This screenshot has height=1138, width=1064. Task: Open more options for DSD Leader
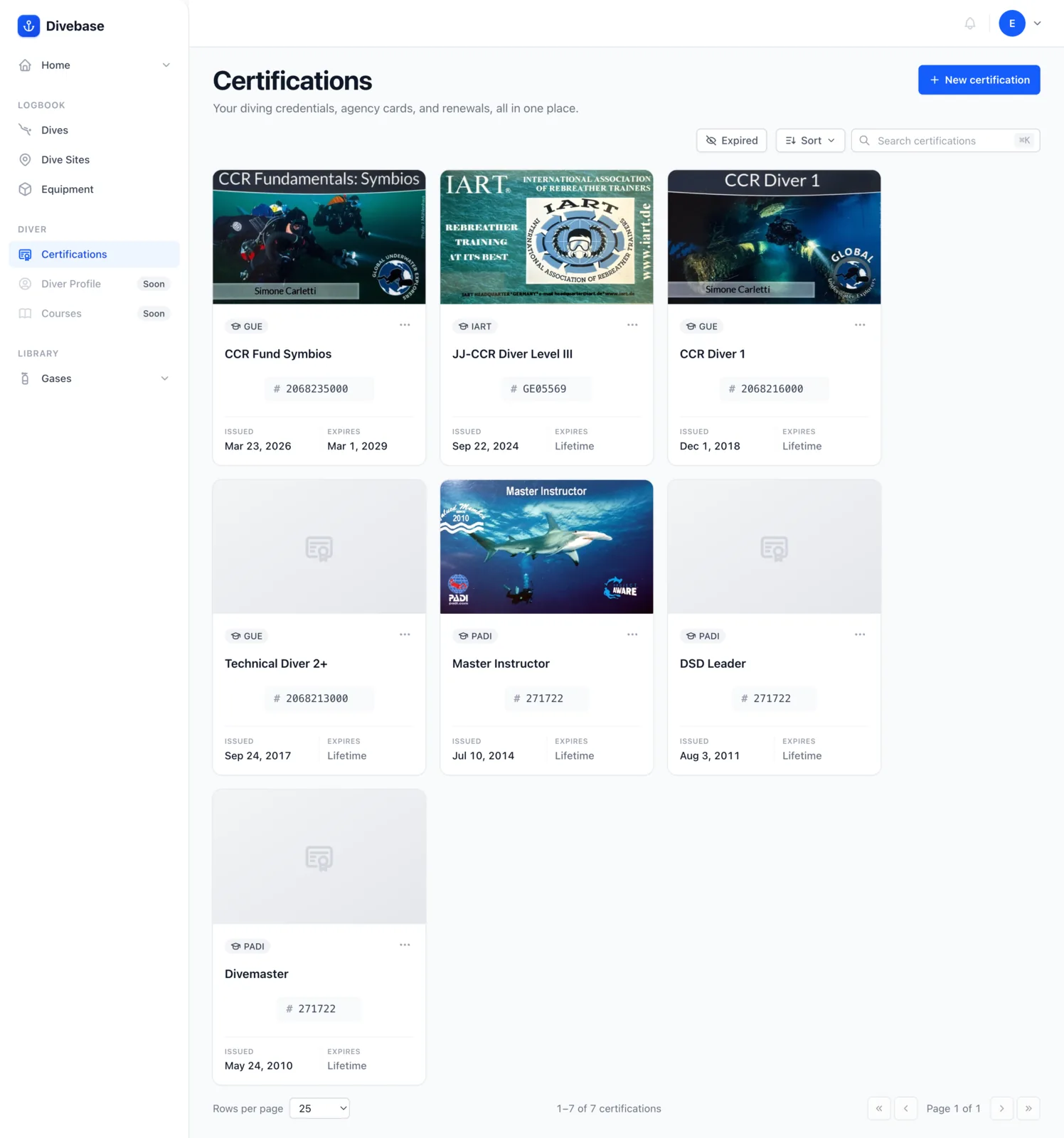[860, 634]
